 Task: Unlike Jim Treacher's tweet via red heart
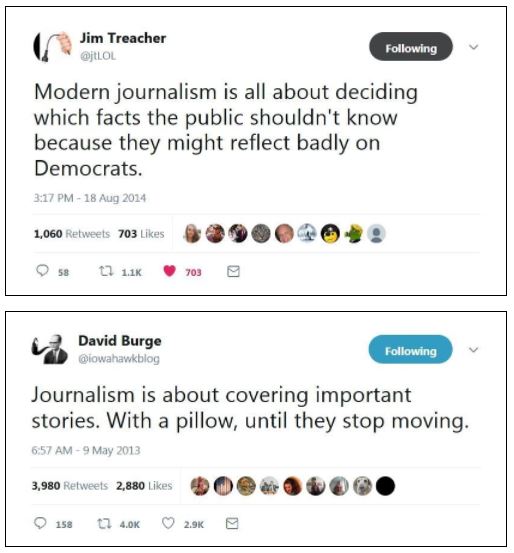click(x=169, y=271)
